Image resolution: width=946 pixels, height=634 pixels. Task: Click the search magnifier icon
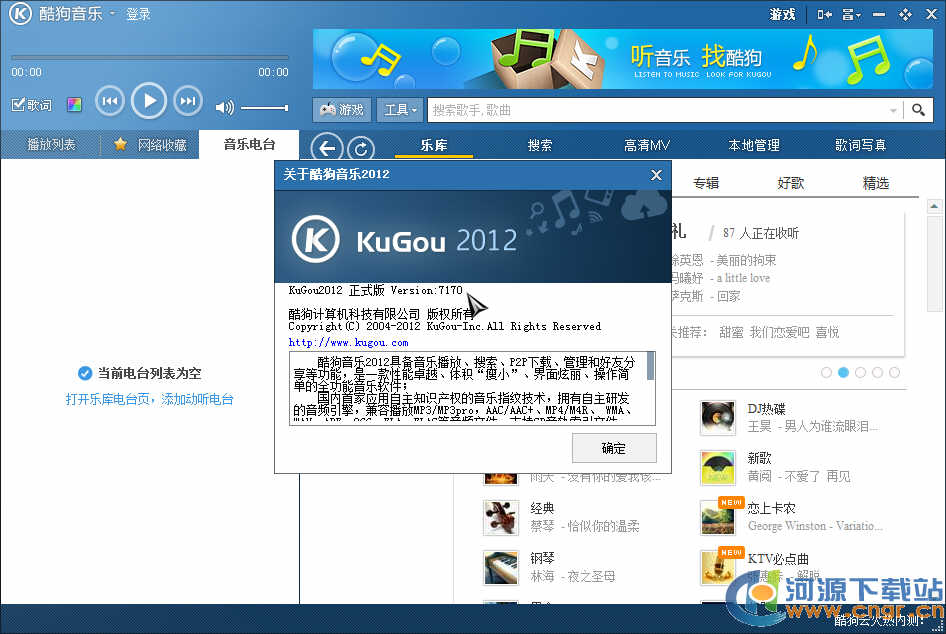[919, 110]
